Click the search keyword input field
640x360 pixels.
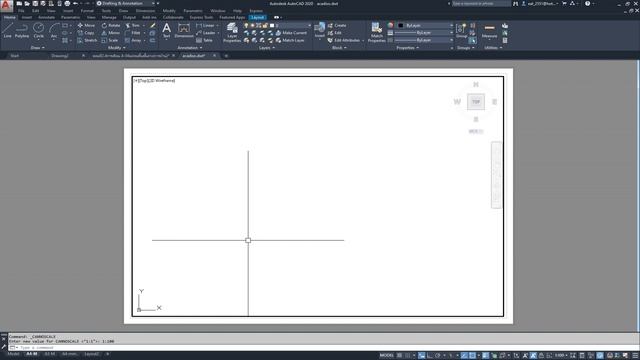481,4
